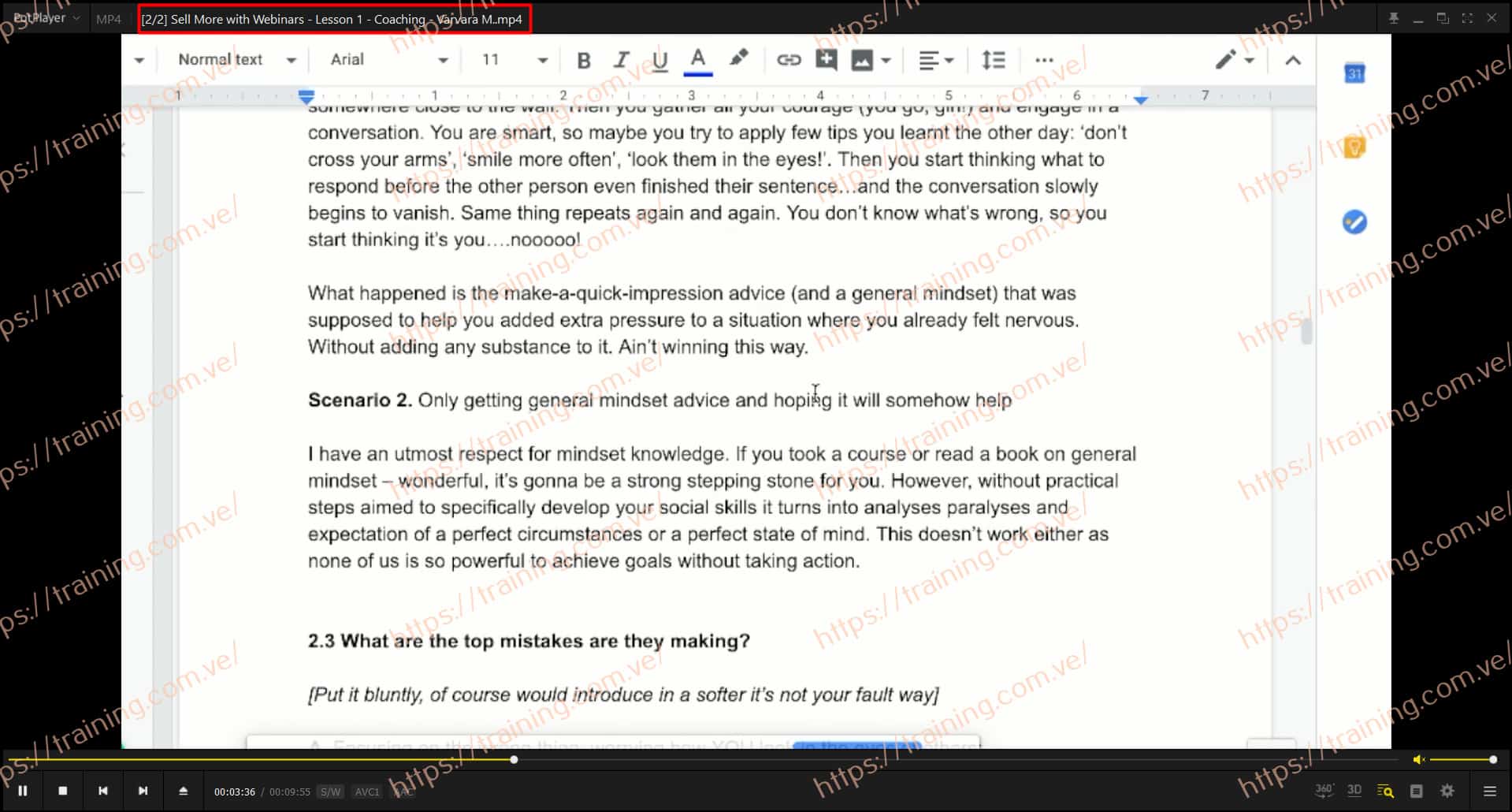Screen dimensions: 1512x812
Task: Open the editing mode pencil dropdown
Action: click(1235, 60)
